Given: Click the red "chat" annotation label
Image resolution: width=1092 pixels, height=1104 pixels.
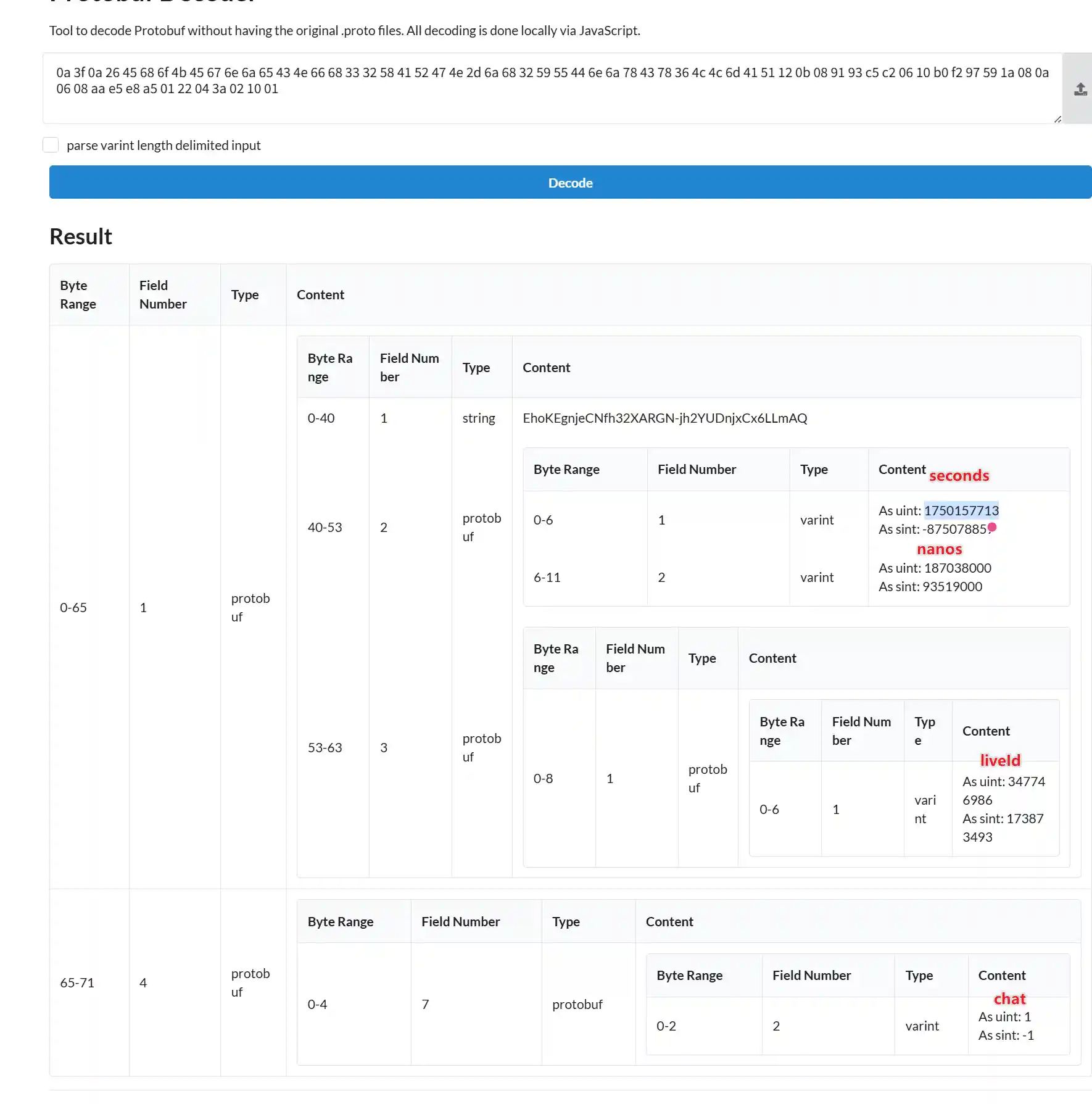Looking at the screenshot, I should point(1009,998).
